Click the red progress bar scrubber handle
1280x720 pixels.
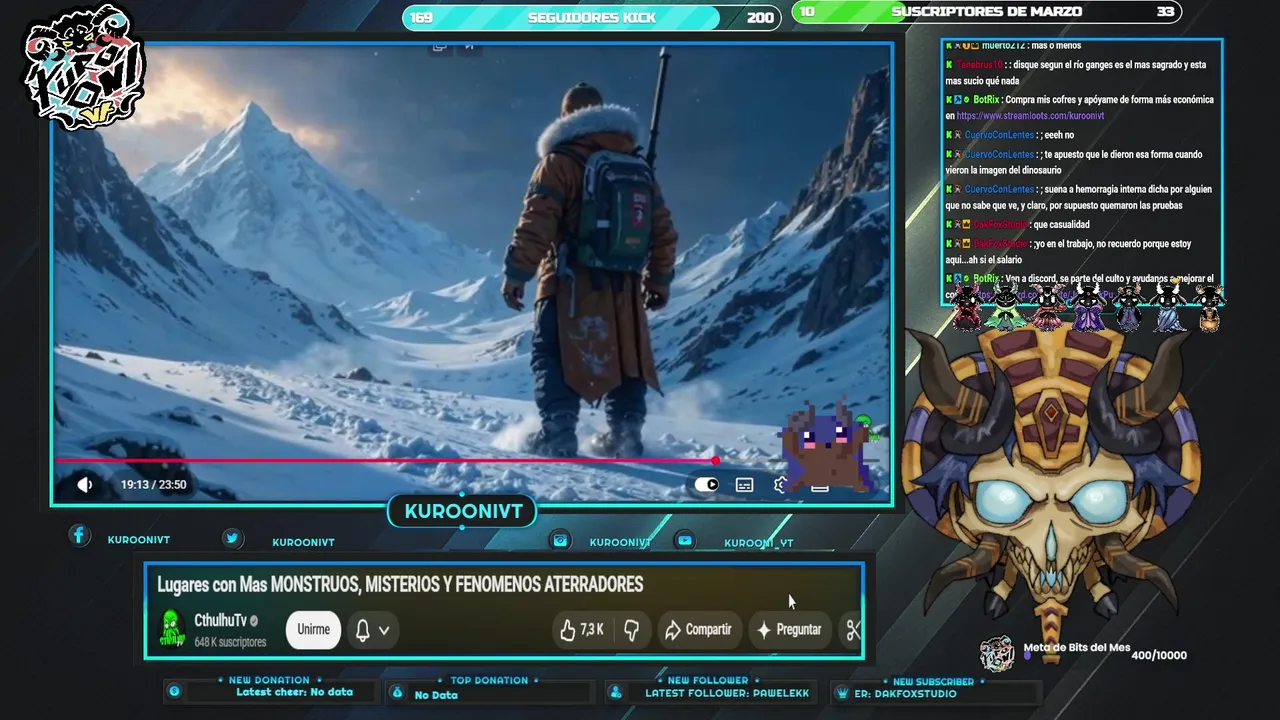[716, 460]
